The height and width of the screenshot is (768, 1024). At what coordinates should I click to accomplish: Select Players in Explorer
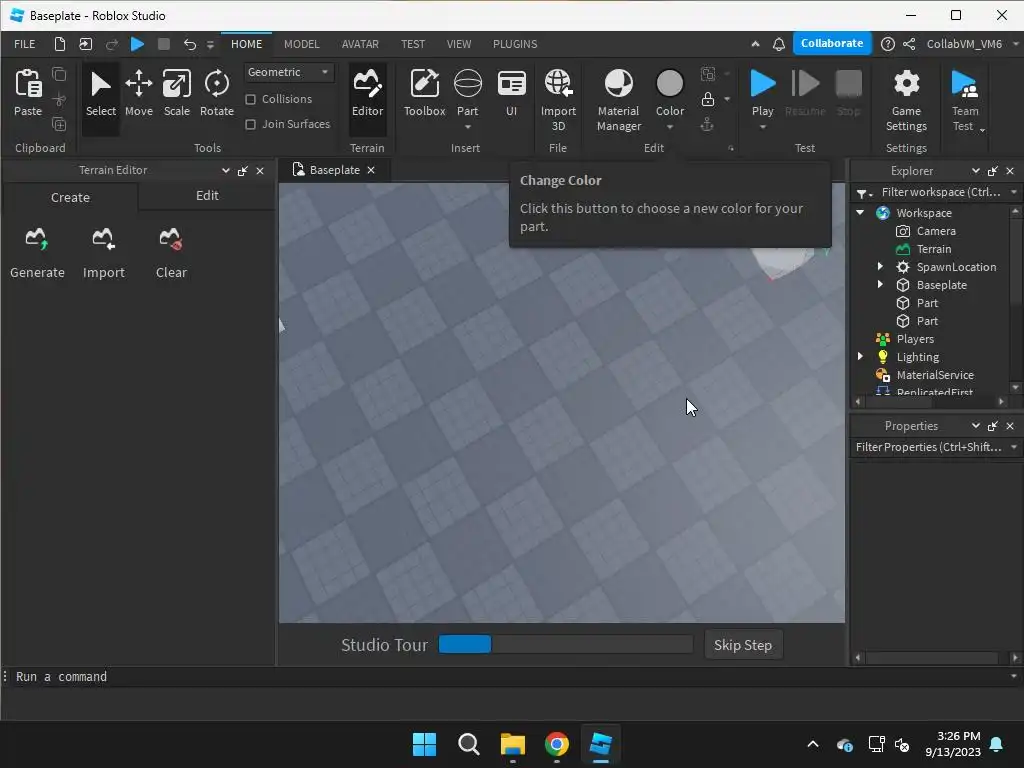915,339
